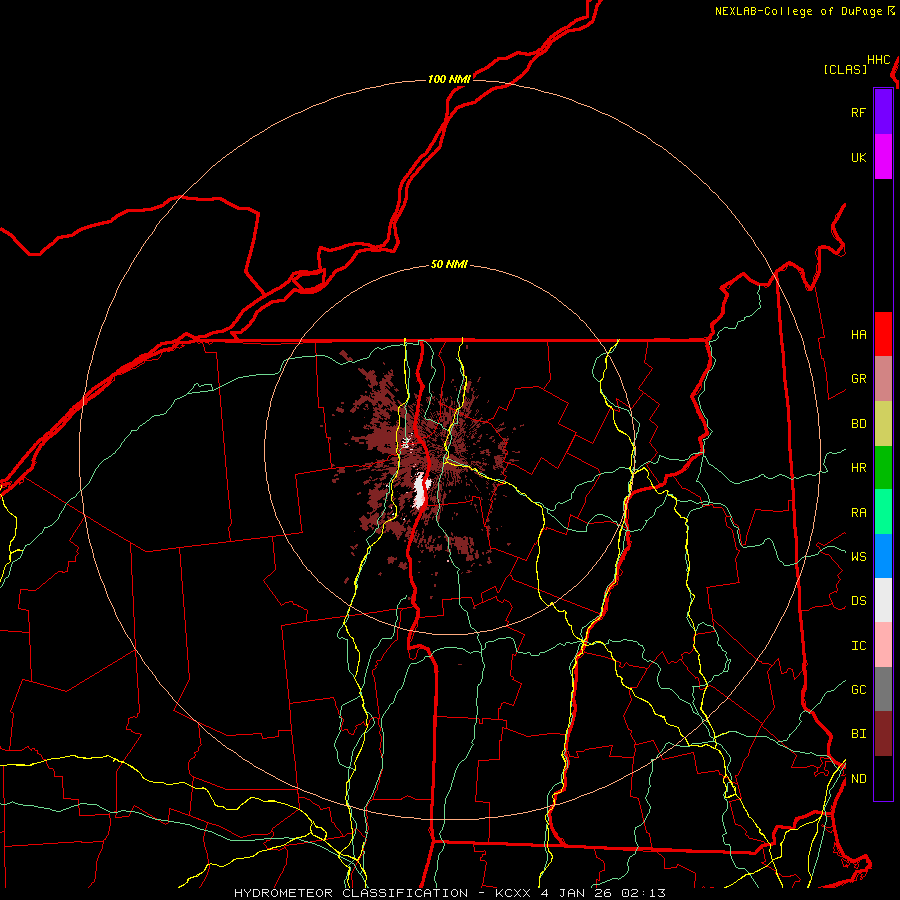This screenshot has height=900, width=900.
Task: Click the '4 JAN 26' date text
Action: [x=576, y=893]
